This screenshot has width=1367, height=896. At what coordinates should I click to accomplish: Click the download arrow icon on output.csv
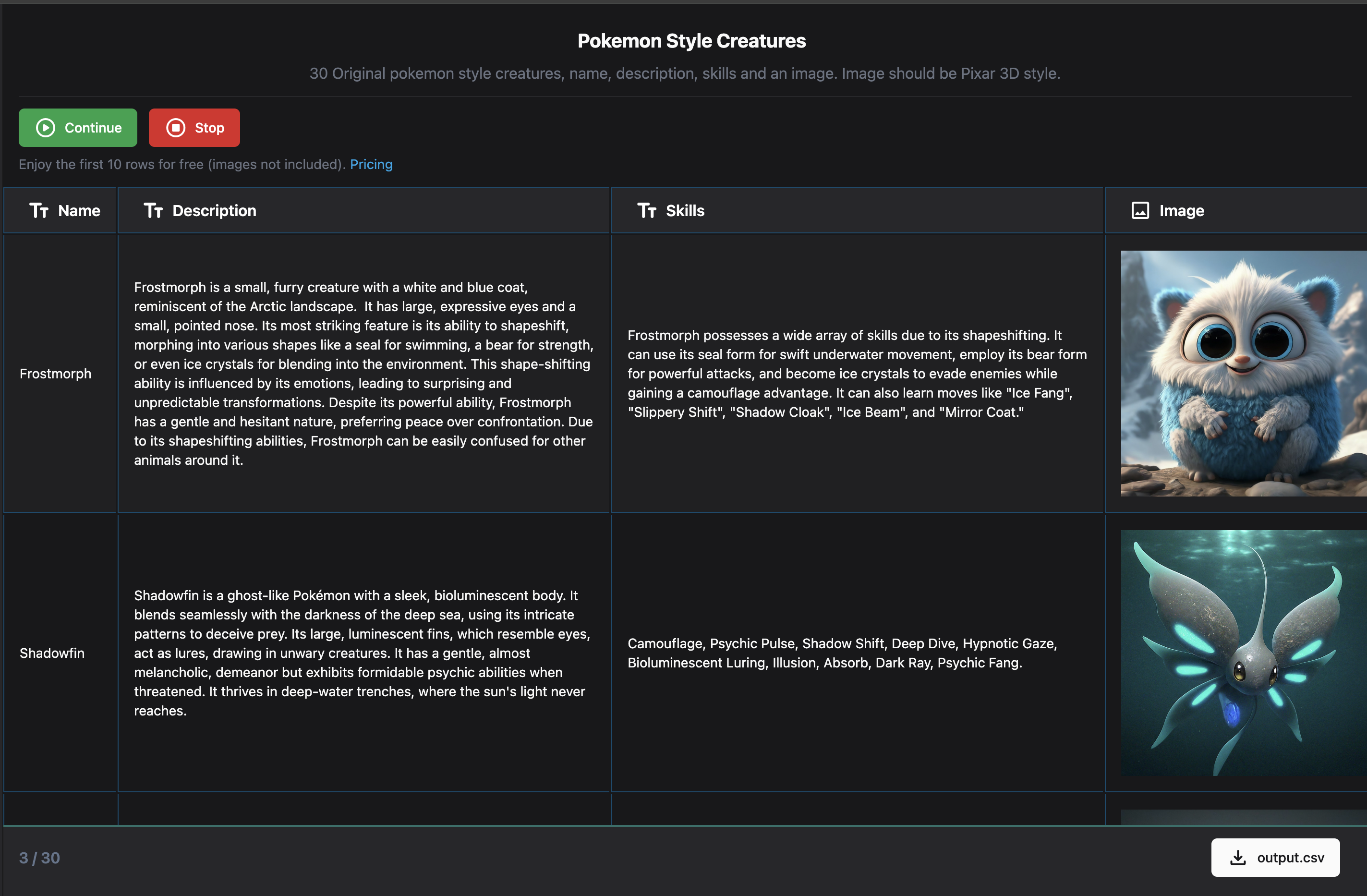pyautogui.click(x=1238, y=858)
